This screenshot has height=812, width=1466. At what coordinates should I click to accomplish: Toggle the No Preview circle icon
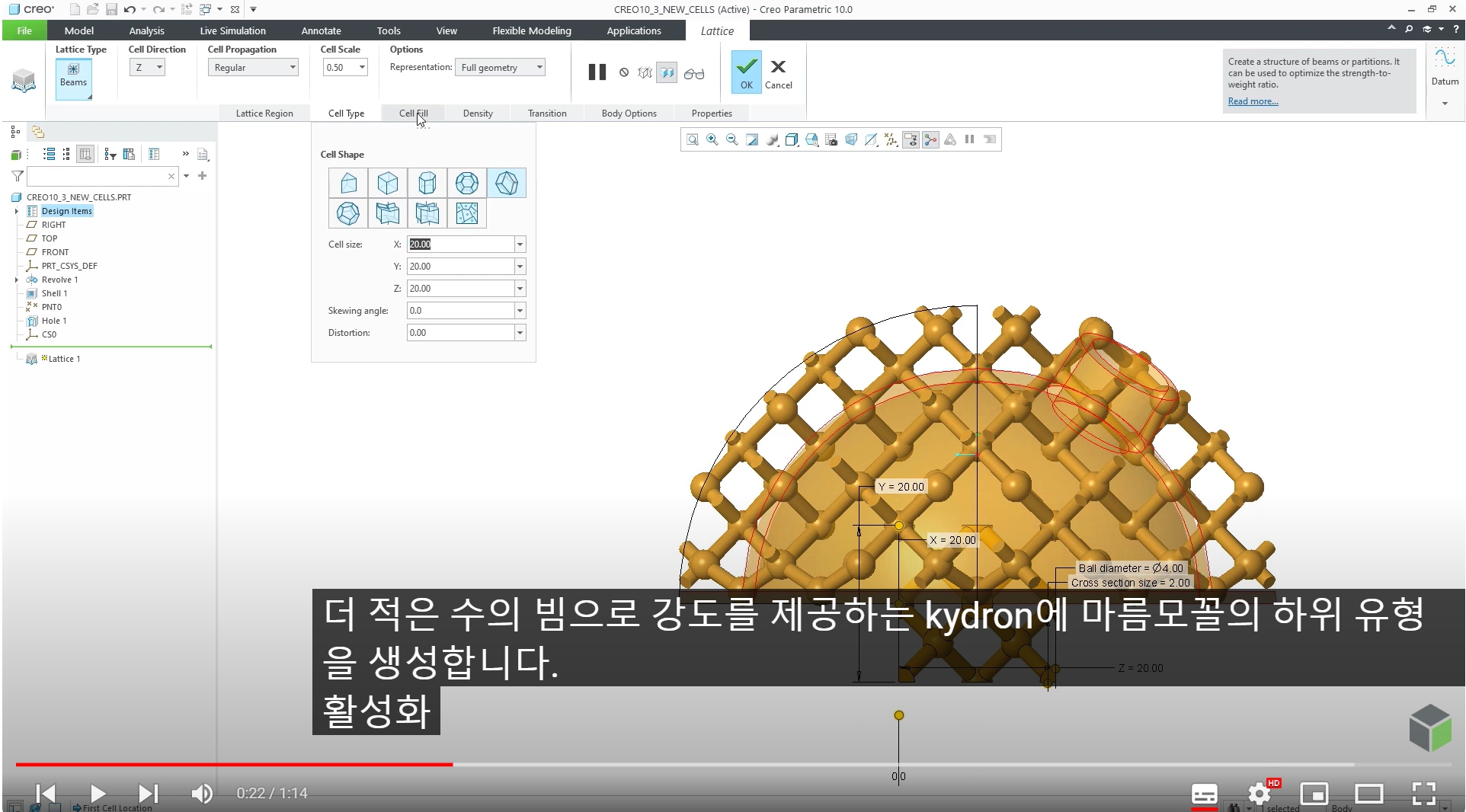click(624, 72)
